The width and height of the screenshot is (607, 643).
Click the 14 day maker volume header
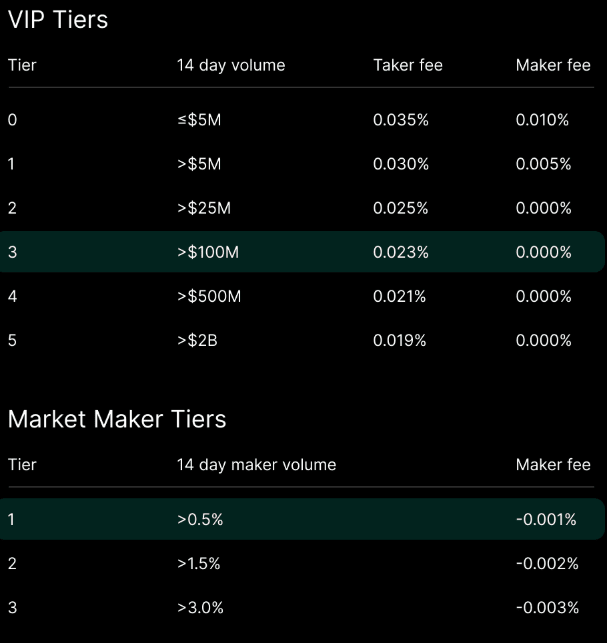point(256,465)
